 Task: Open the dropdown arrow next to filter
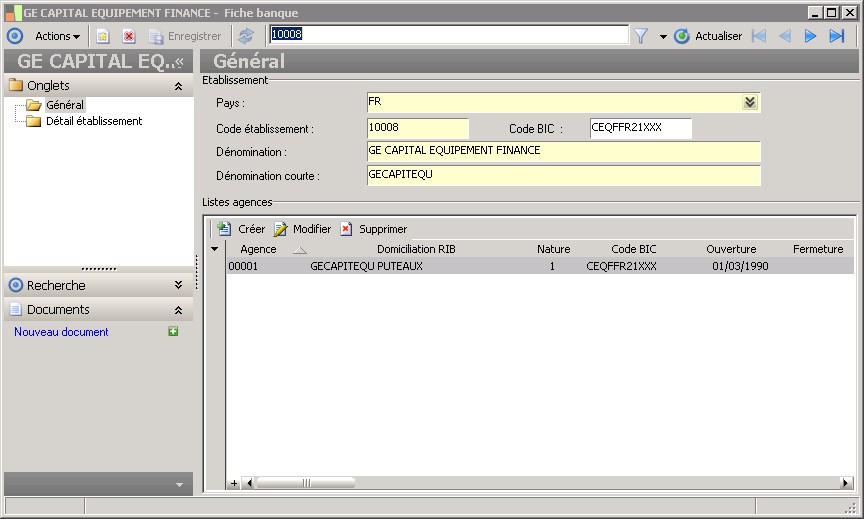tap(663, 37)
